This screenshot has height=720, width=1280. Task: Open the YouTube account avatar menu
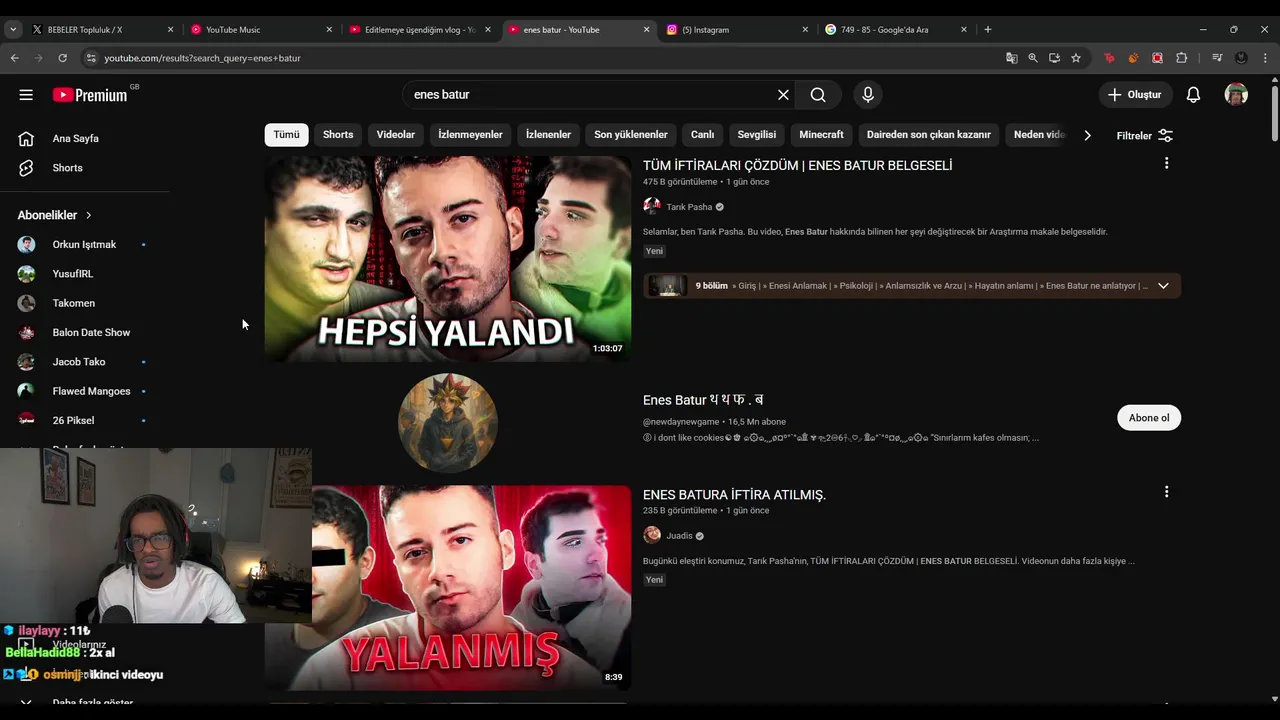point(1236,95)
